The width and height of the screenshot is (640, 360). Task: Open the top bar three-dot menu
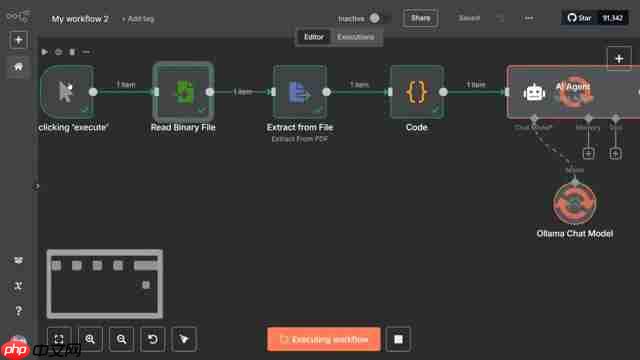529,18
